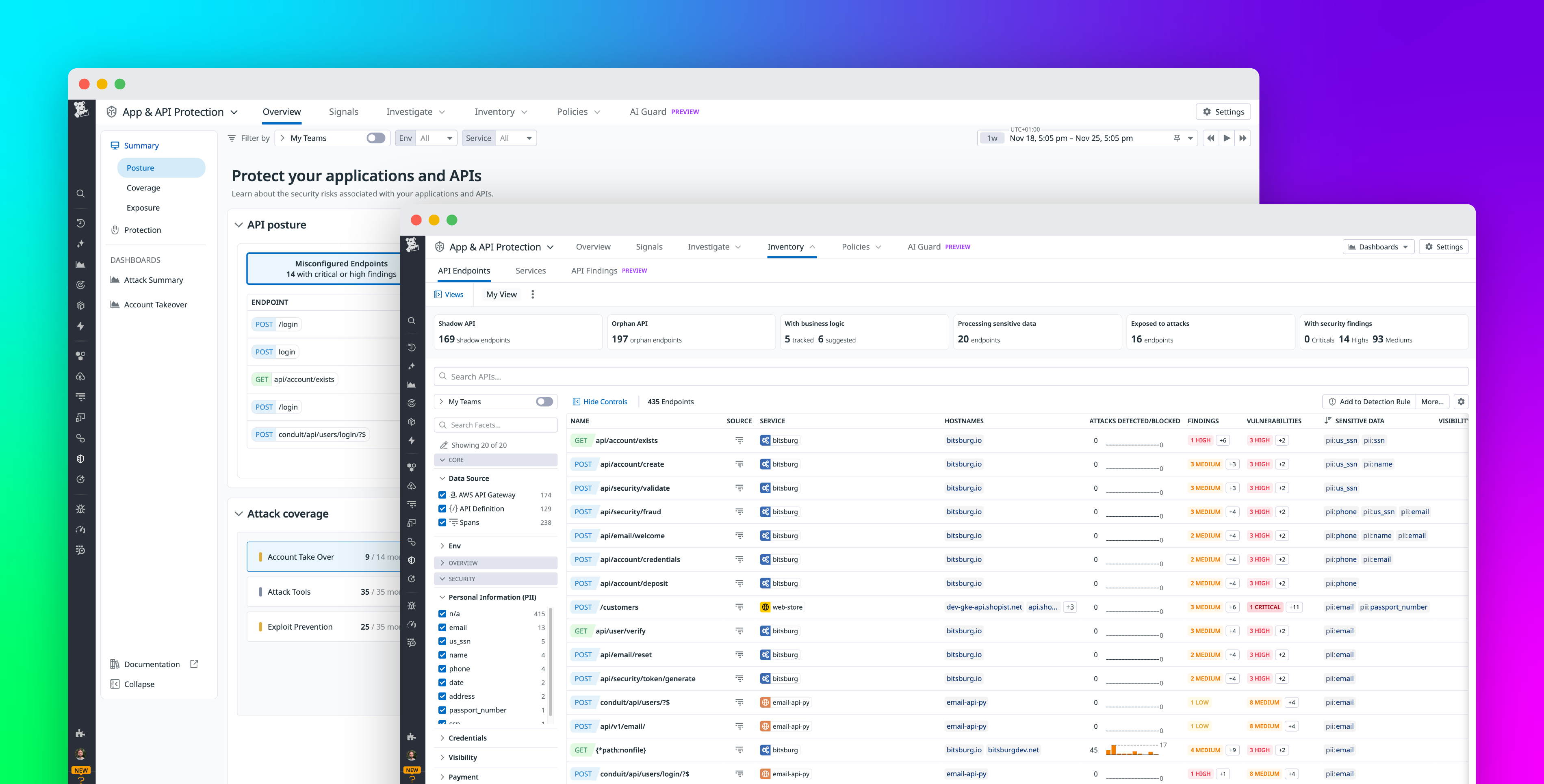Image resolution: width=1544 pixels, height=784 pixels.
Task: Click the Documentation book icon in the sidebar
Action: click(115, 664)
